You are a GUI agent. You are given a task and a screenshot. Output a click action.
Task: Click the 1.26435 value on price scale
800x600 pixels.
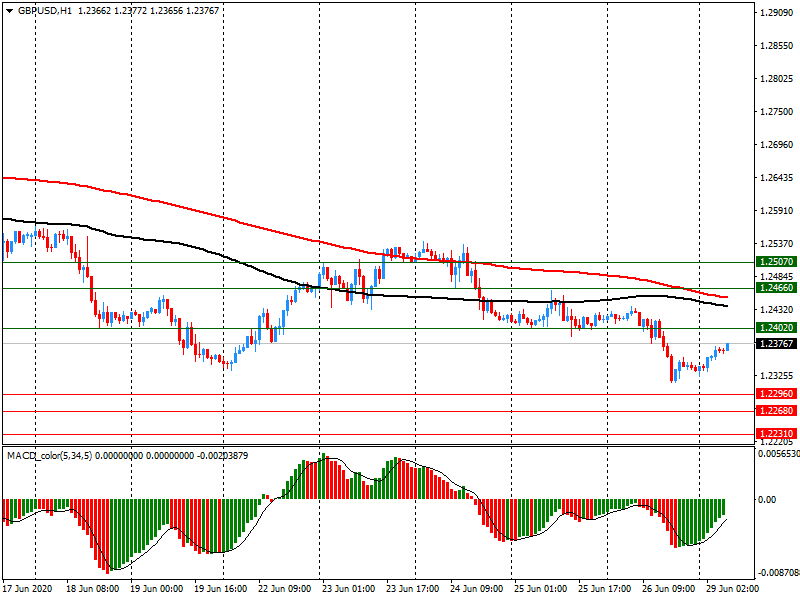(x=777, y=178)
